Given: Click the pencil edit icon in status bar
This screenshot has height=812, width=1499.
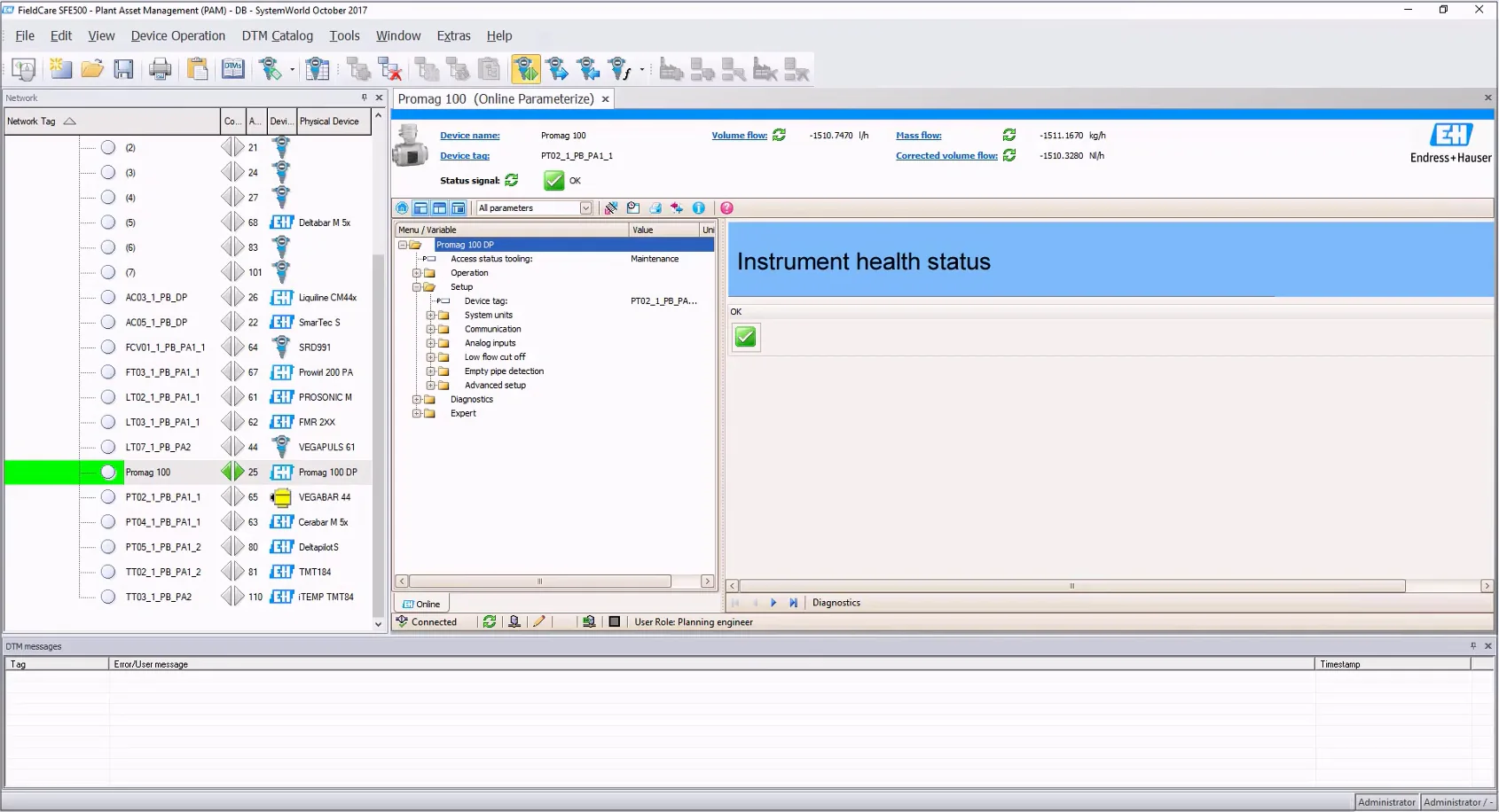Looking at the screenshot, I should [x=538, y=622].
